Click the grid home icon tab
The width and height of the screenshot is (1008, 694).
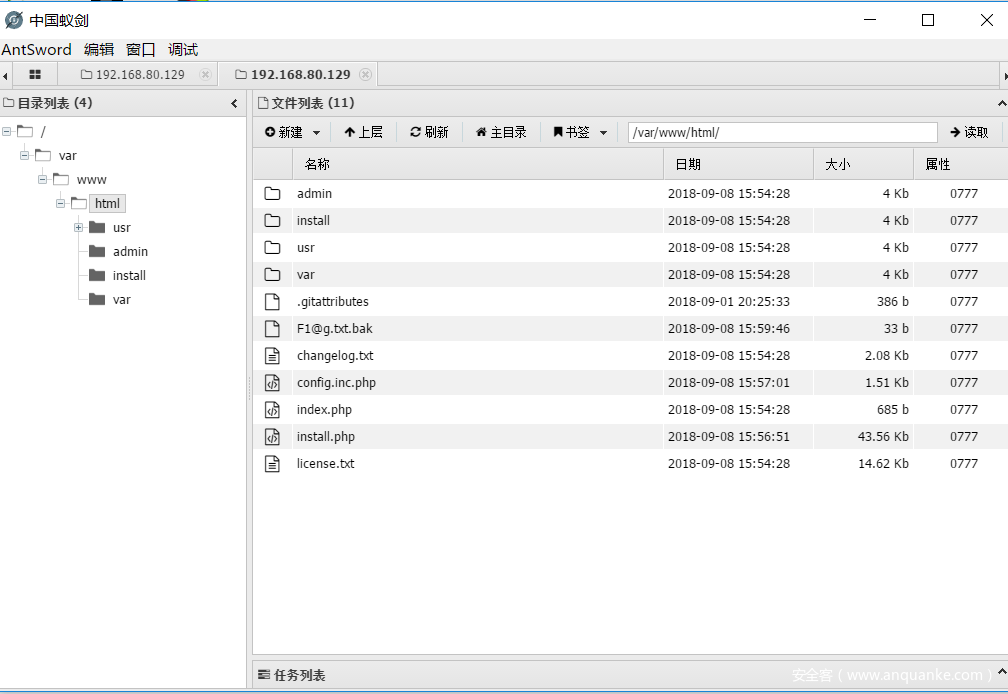[x=35, y=75]
